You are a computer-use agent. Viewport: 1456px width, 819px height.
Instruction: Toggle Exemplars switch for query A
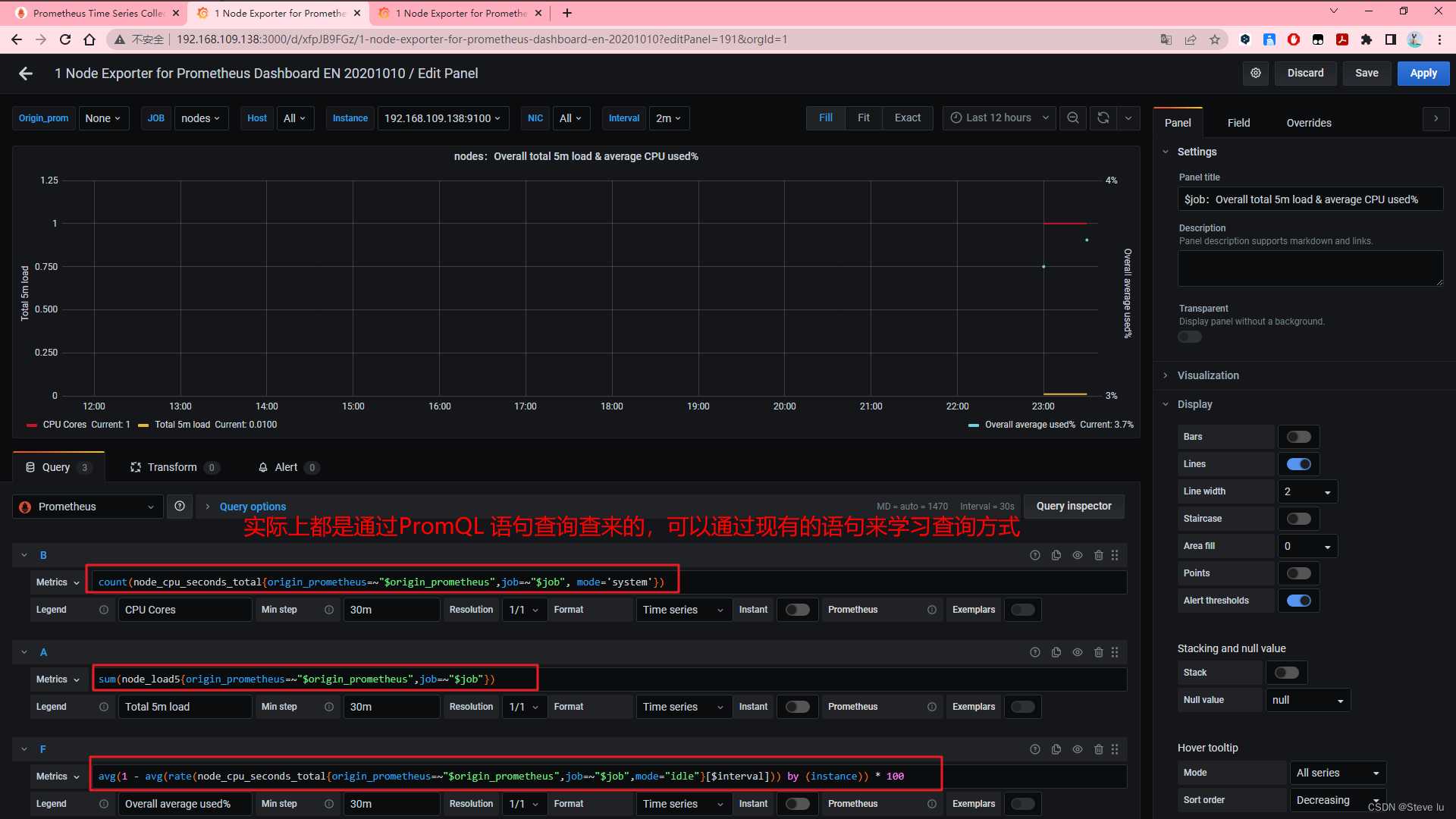coord(1022,707)
